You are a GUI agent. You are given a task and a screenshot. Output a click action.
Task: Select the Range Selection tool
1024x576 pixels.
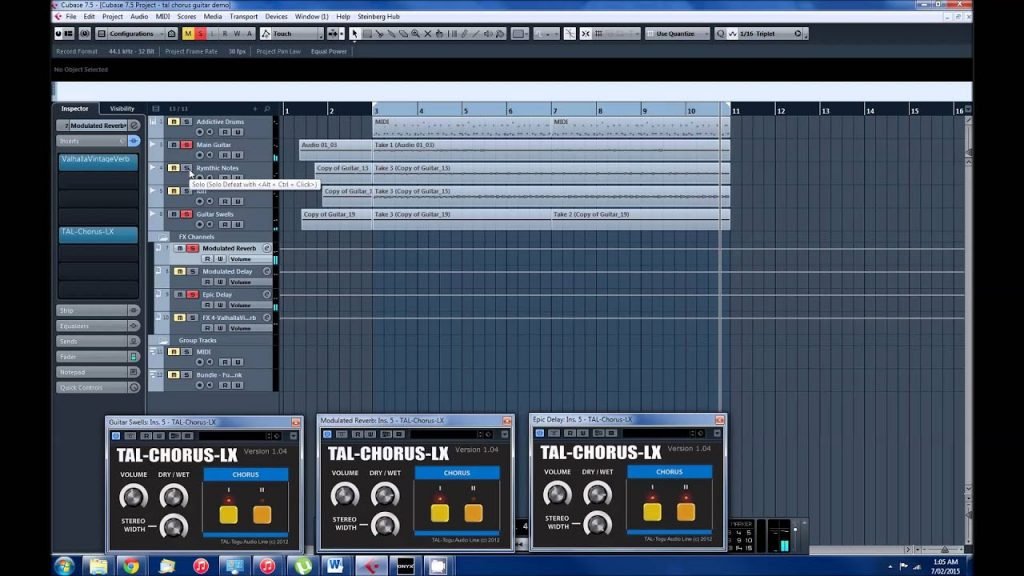coord(367,33)
